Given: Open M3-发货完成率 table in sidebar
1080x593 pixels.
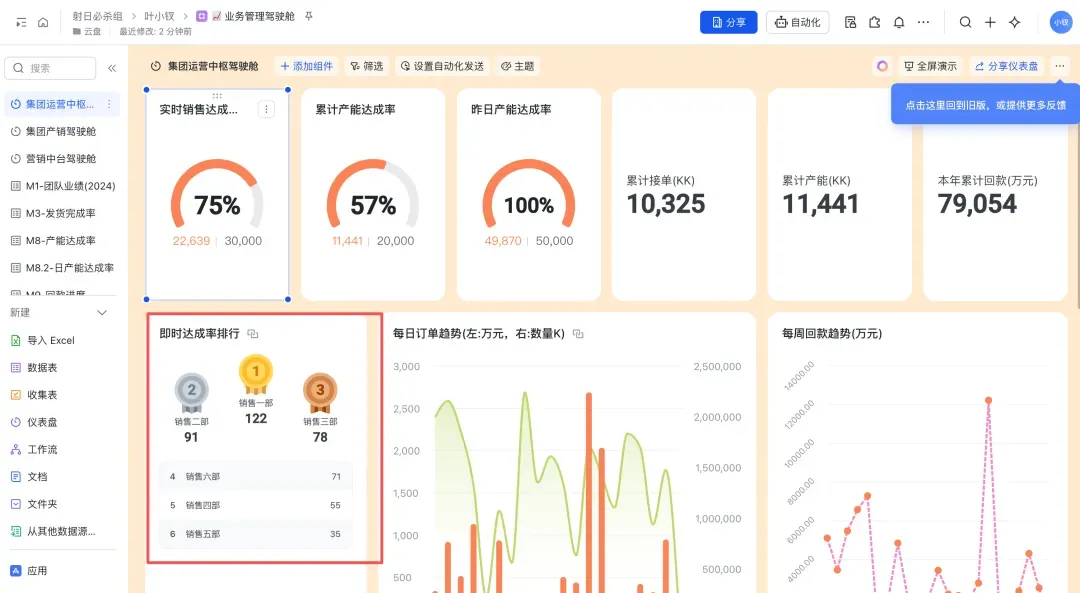Looking at the screenshot, I should tap(61, 213).
